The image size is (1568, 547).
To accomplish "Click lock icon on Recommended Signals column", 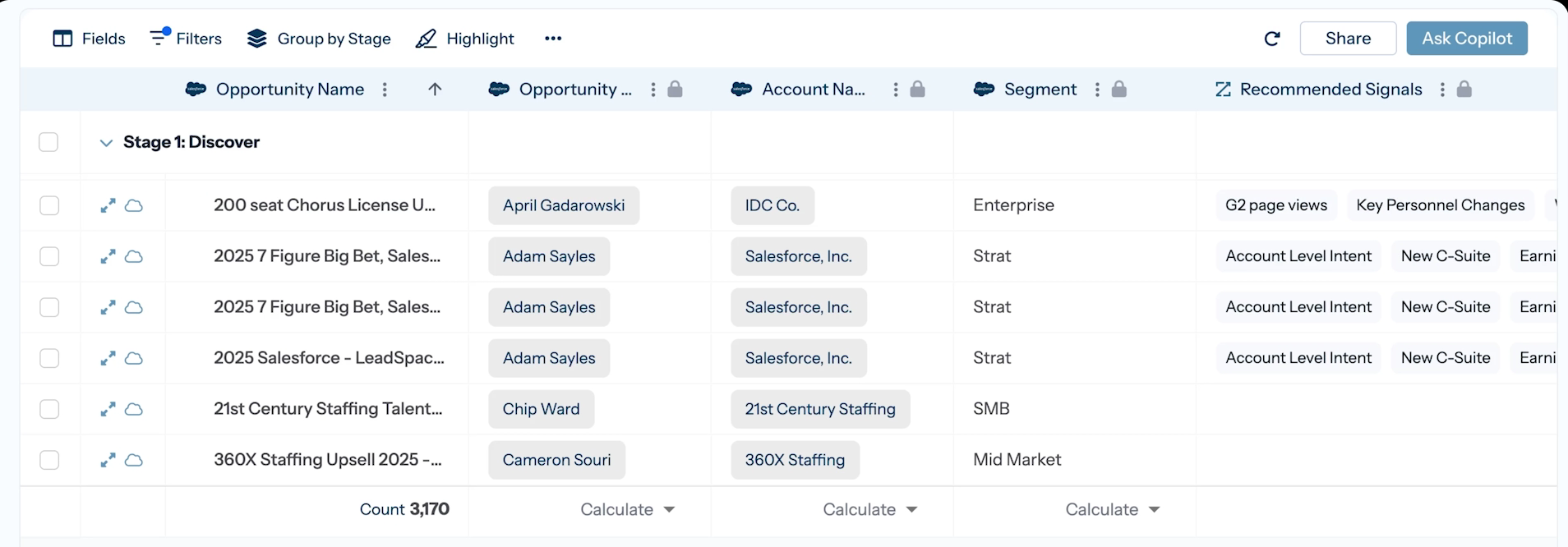I will (1464, 89).
